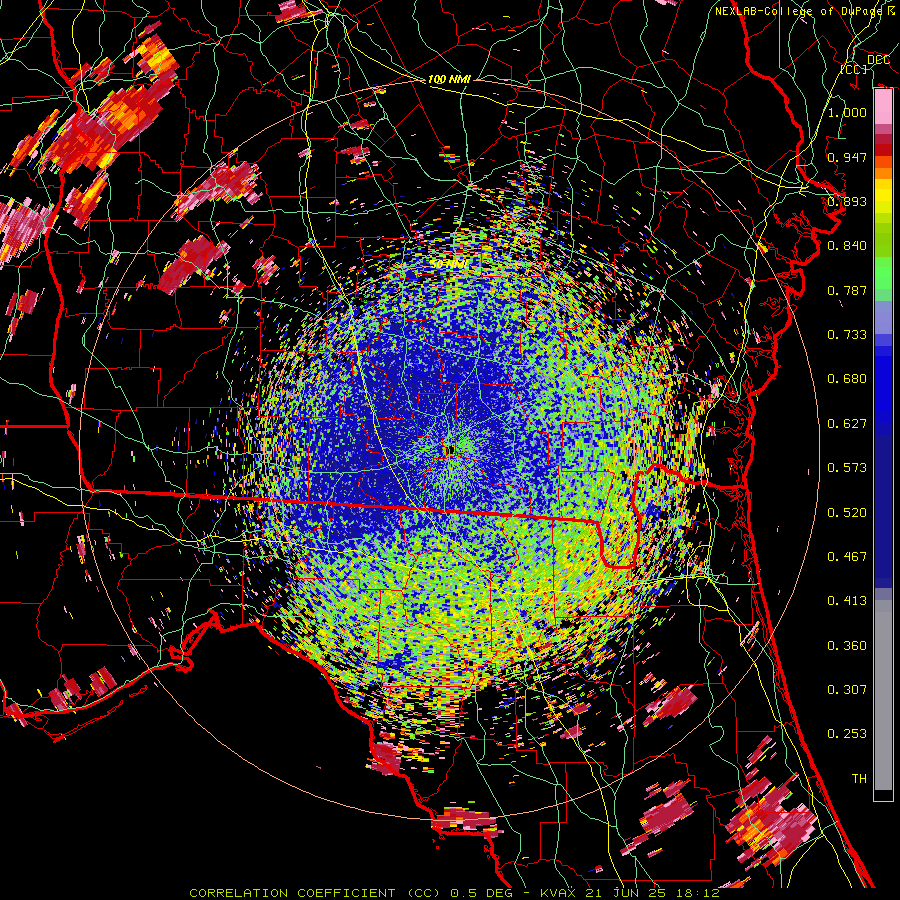This screenshot has width=900, height=900.
Task: Click the 0.893 legend value
Action: tap(847, 201)
